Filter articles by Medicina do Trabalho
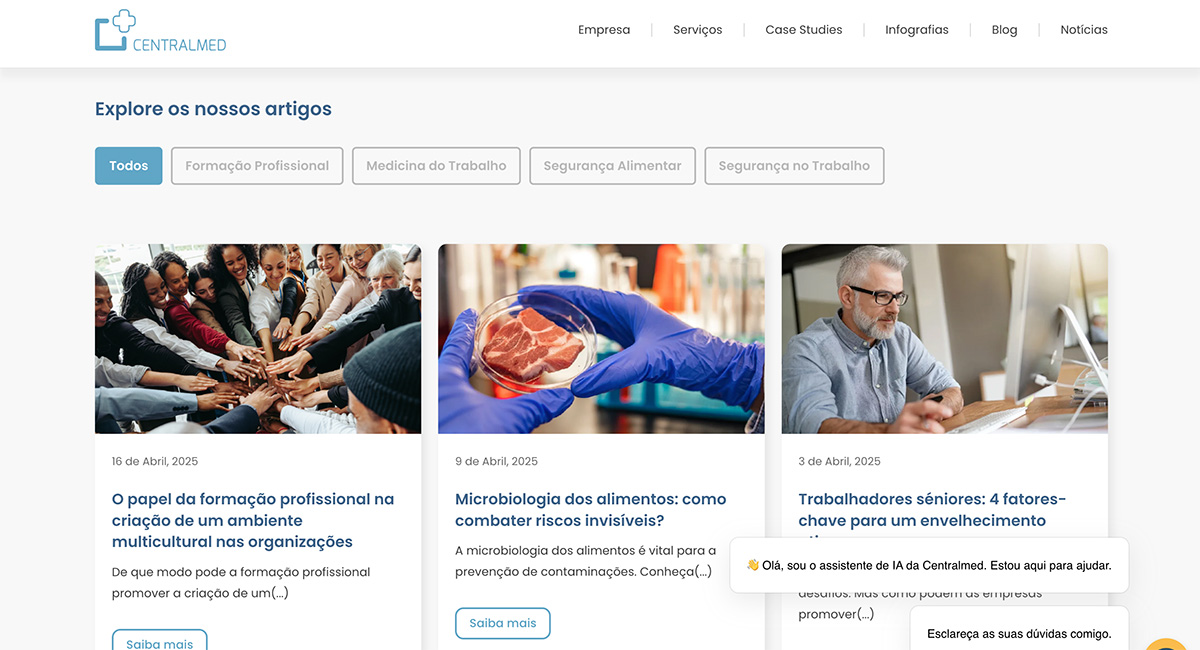The width and height of the screenshot is (1200, 650). tap(436, 166)
